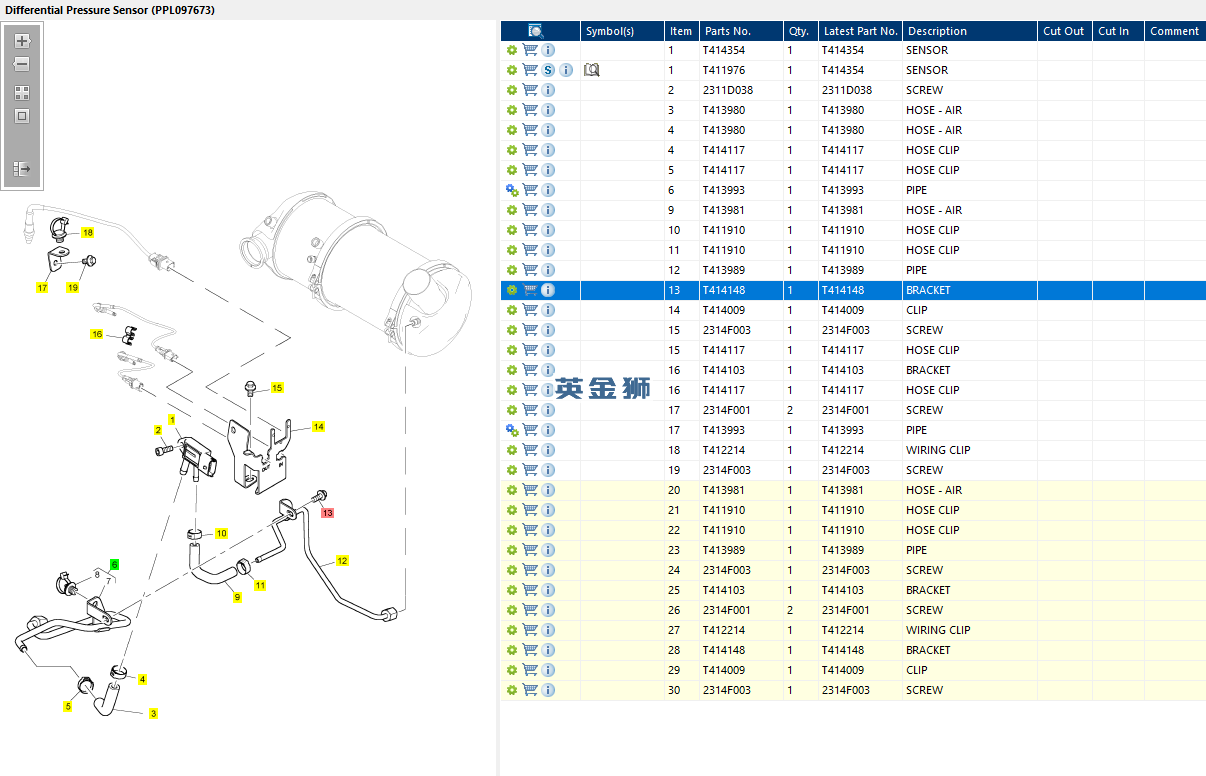
Task: Click the PIPE description for item 6
Action: pos(916,190)
